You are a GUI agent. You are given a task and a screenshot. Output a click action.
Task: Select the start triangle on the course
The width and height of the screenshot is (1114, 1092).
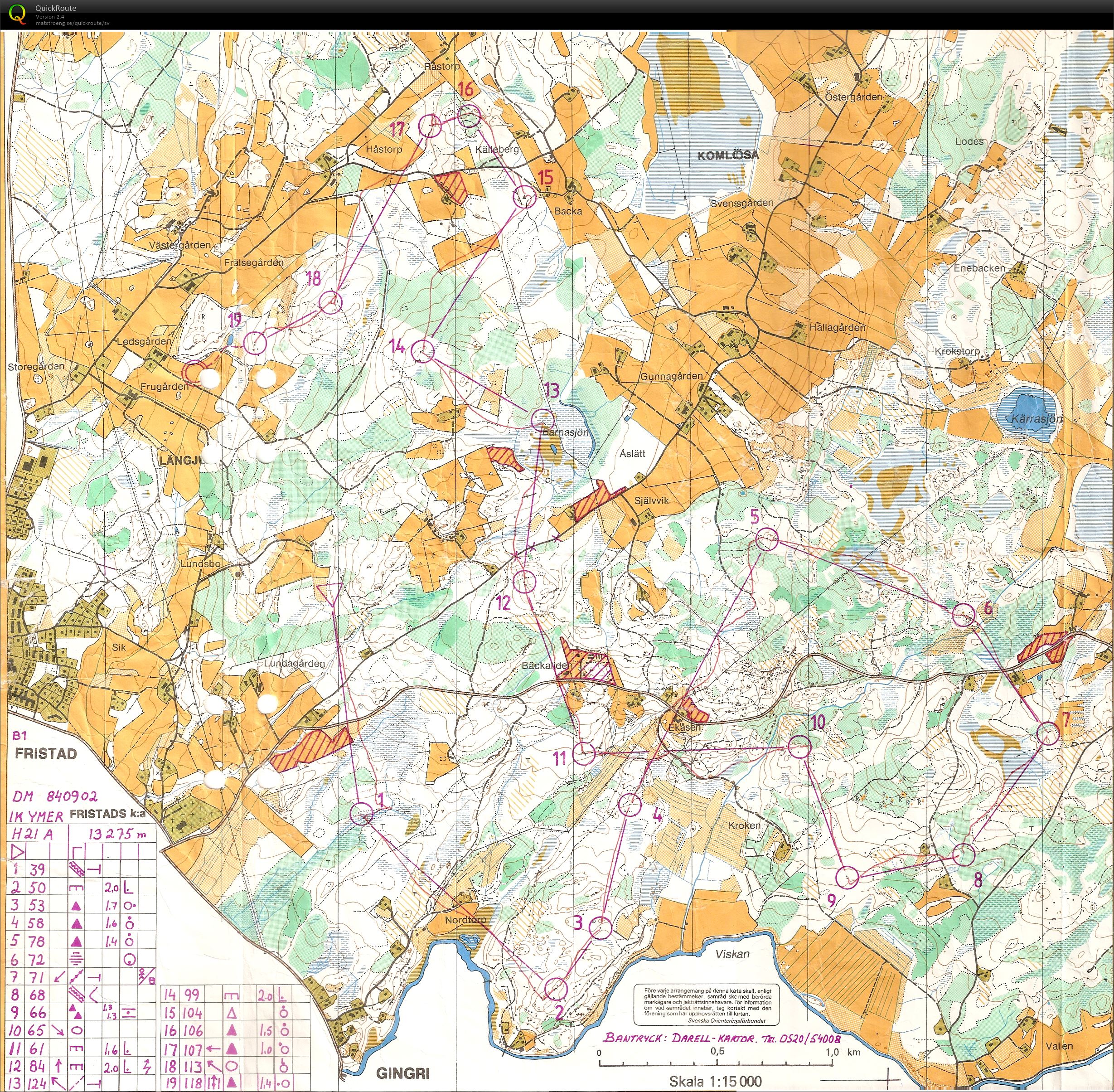pos(330,595)
